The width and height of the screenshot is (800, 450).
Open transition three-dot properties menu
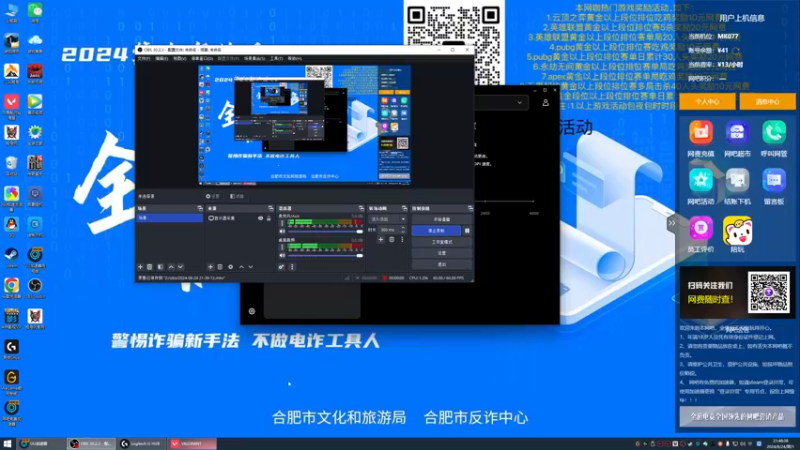(402, 239)
